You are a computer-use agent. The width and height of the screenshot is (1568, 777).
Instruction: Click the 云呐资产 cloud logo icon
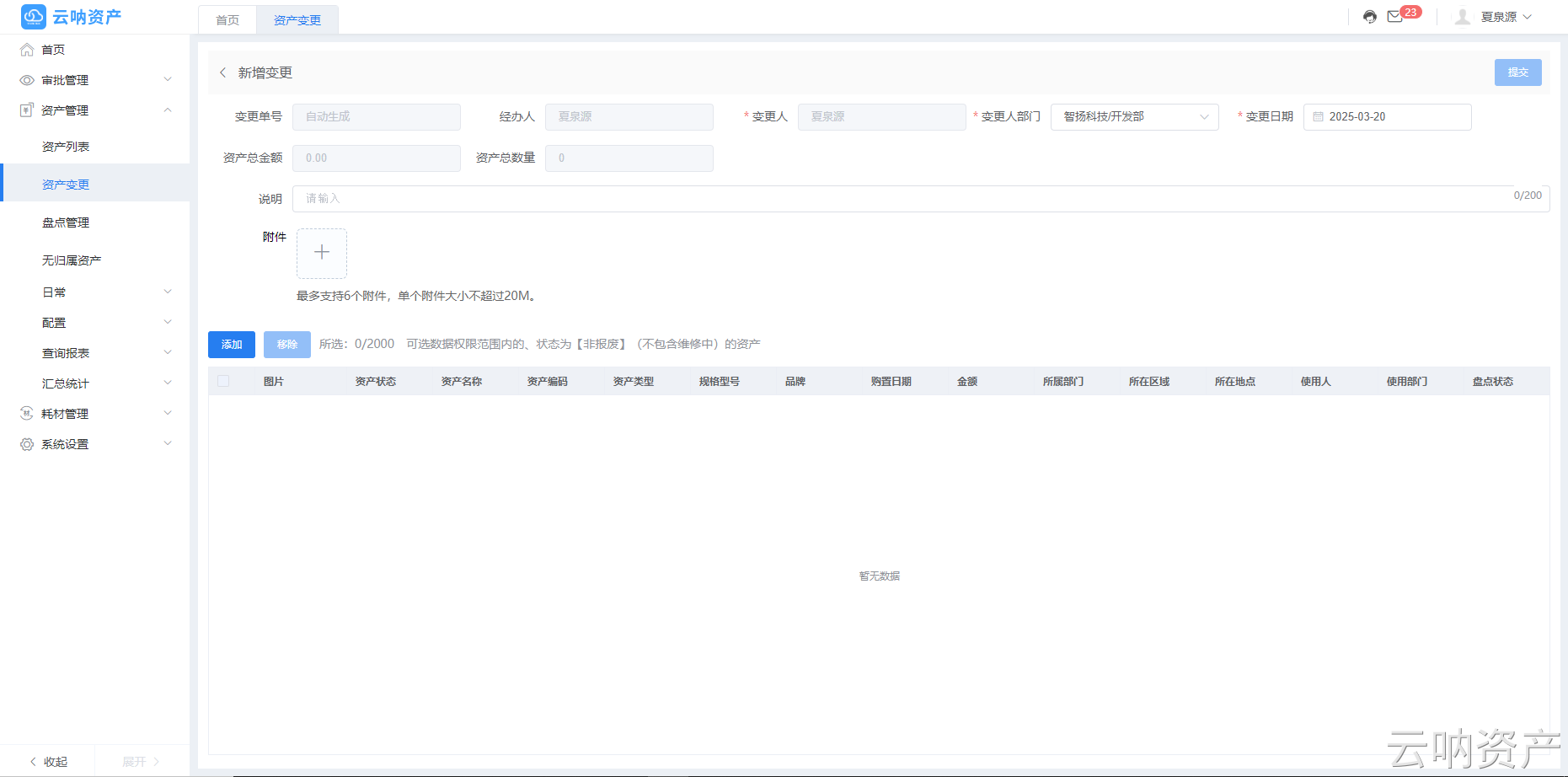(x=34, y=17)
